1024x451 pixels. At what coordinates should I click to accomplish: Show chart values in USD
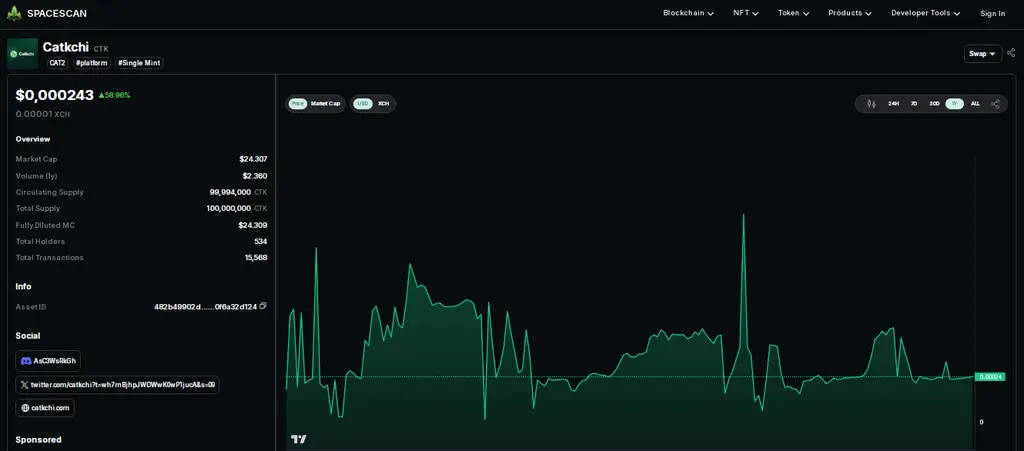point(363,104)
